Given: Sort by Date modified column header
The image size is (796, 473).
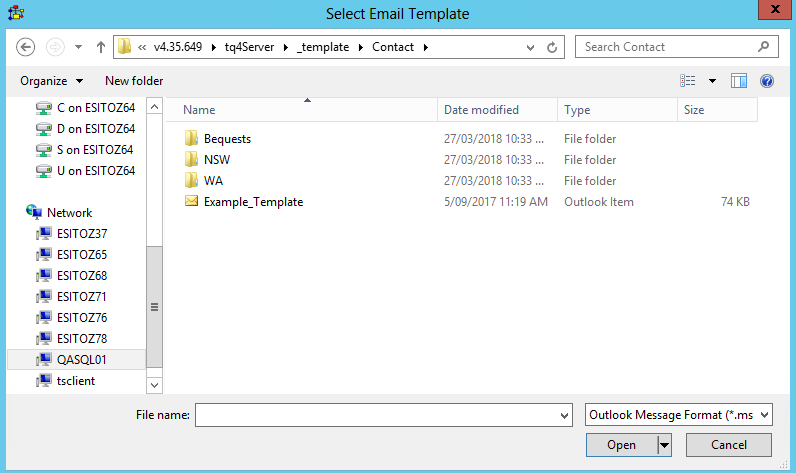Looking at the screenshot, I should pos(481,110).
